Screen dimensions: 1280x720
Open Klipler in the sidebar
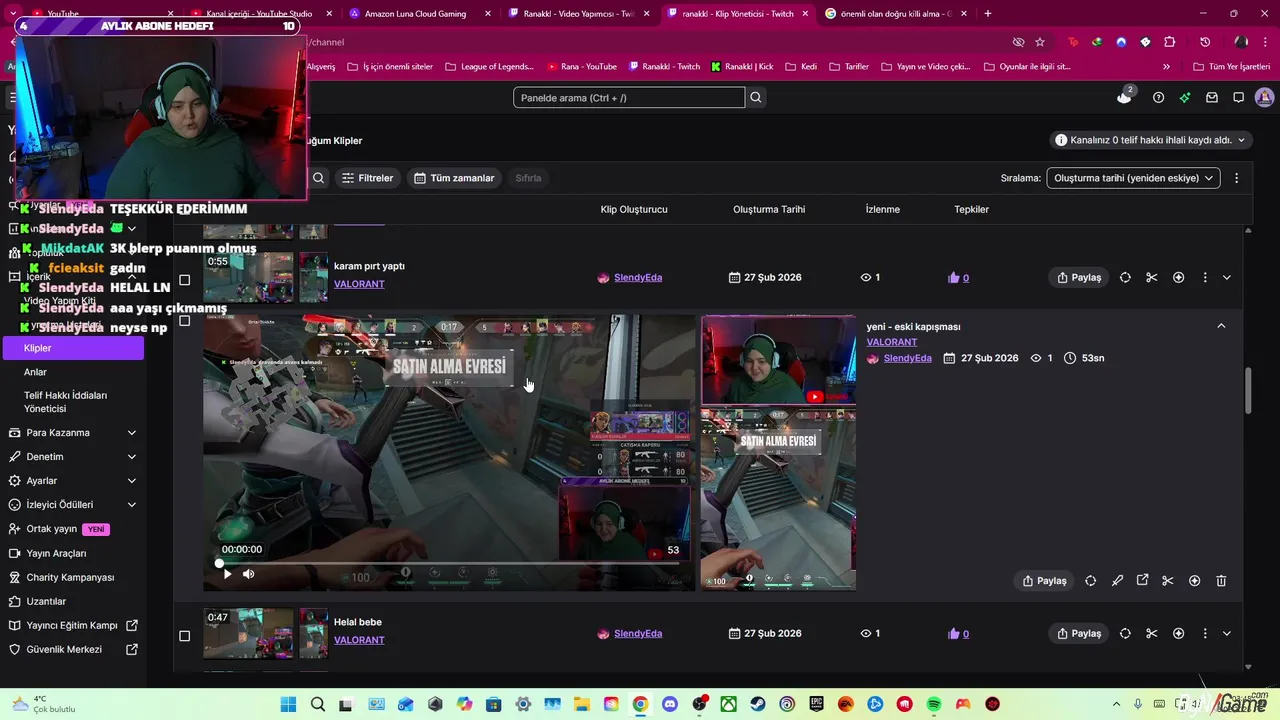click(x=72, y=348)
